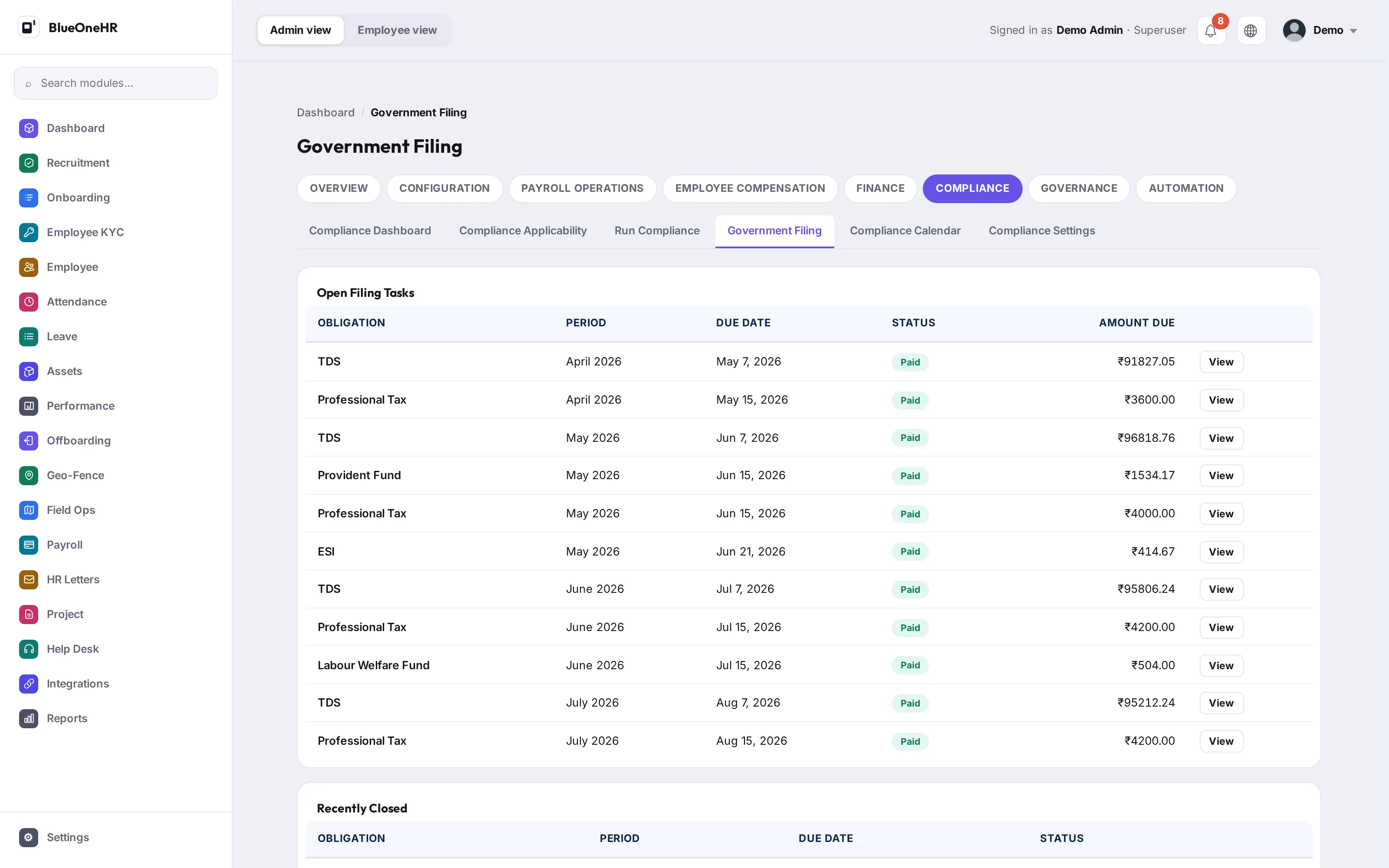Open the Attendance clock icon

29,302
